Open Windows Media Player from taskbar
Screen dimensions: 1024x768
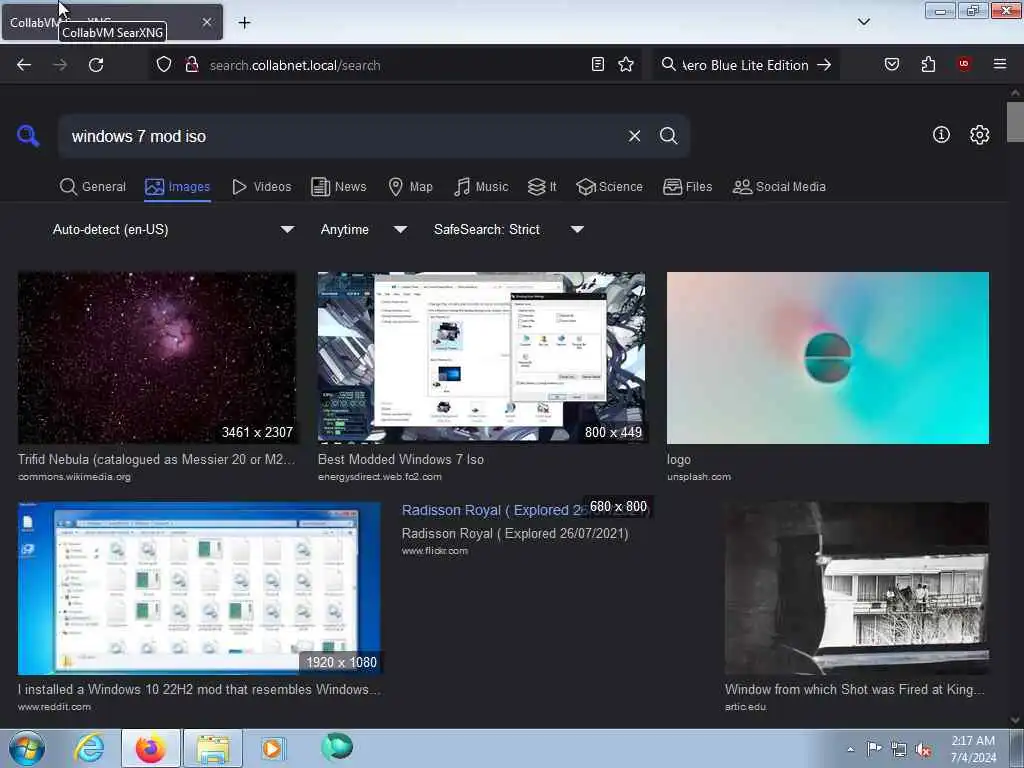[272, 748]
